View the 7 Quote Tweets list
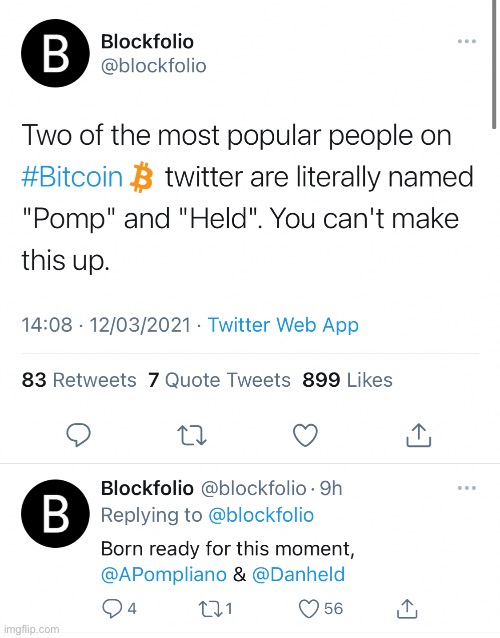500x638 pixels. (x=219, y=380)
